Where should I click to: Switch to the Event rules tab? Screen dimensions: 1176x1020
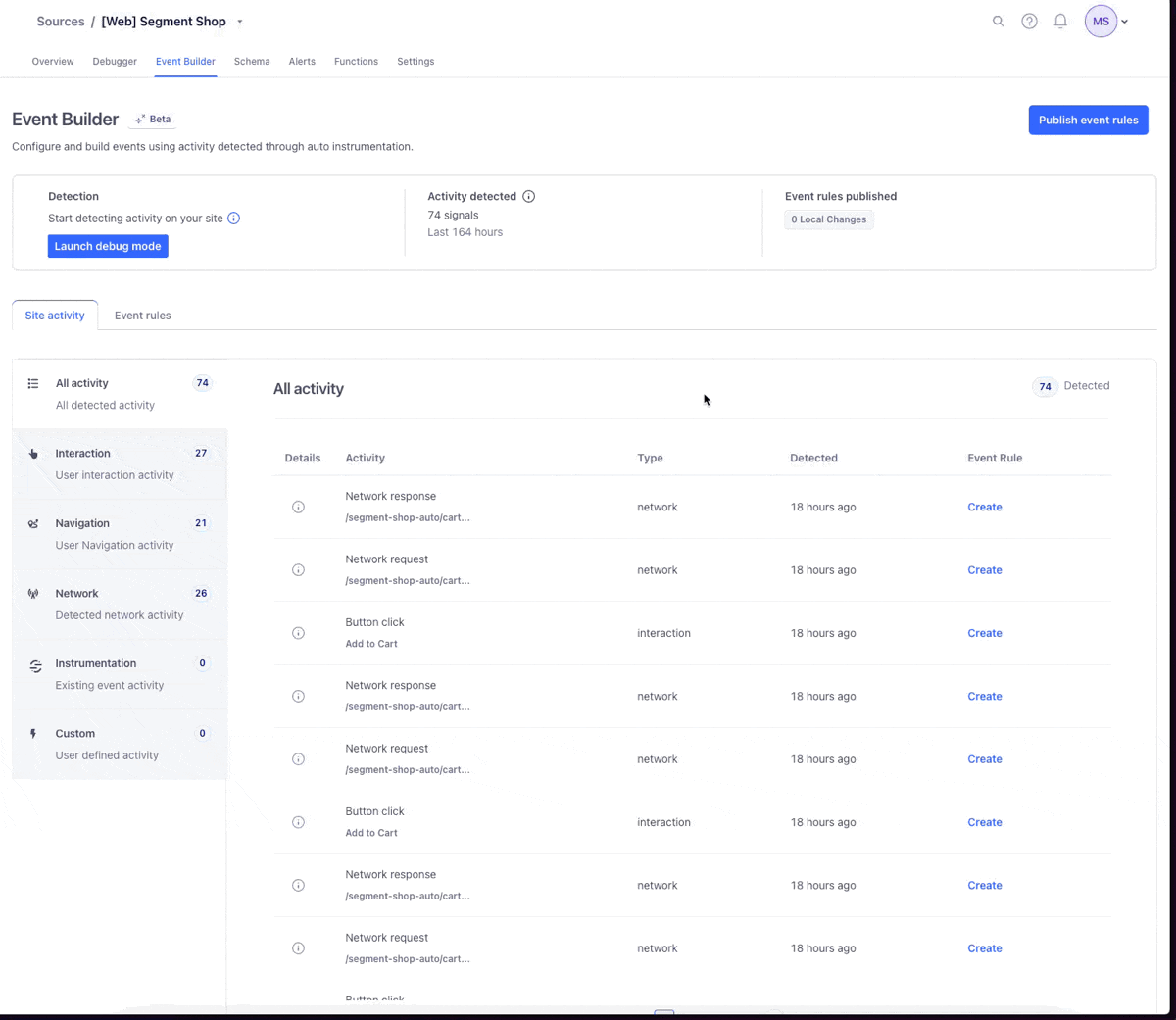pyautogui.click(x=142, y=315)
